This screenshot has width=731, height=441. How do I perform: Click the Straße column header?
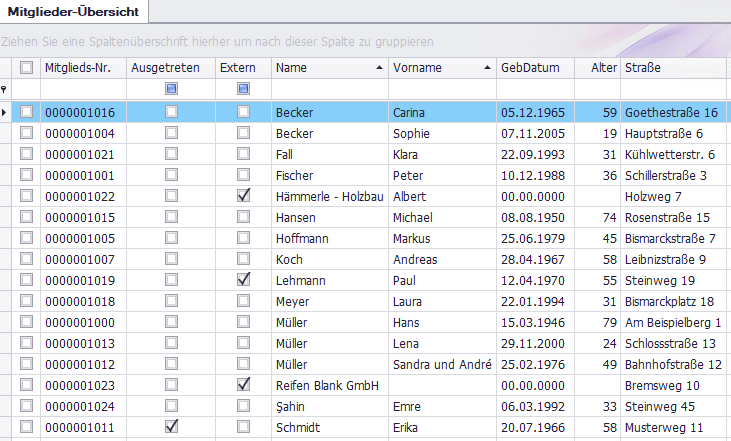670,68
